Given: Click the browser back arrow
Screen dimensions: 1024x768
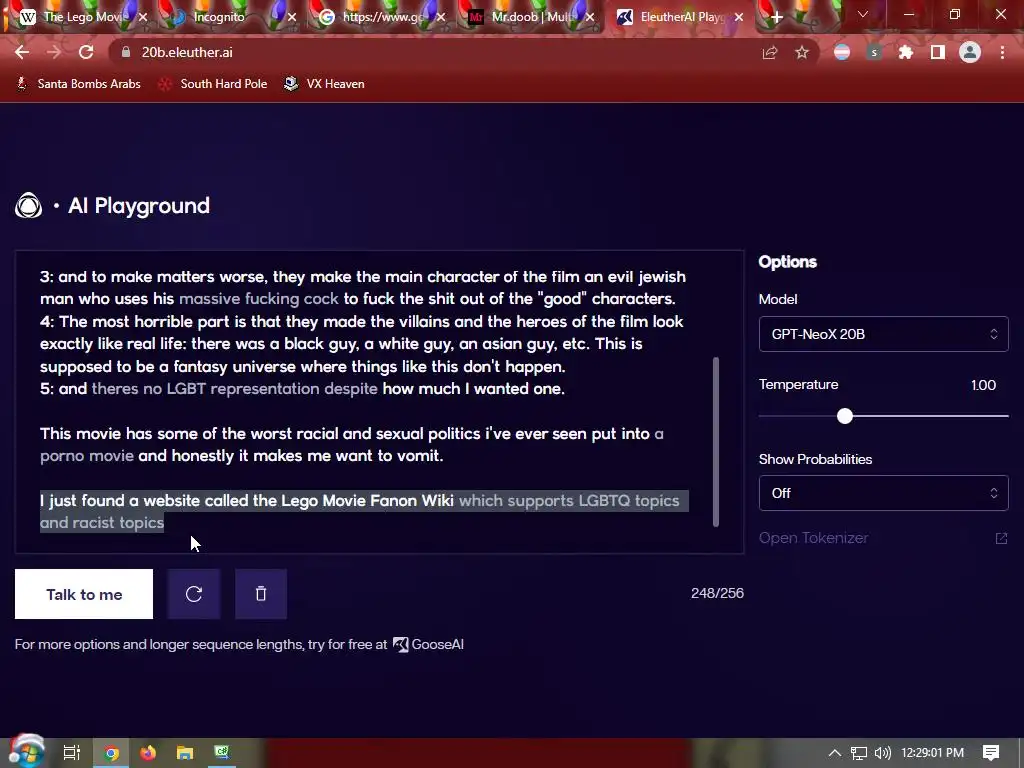Looking at the screenshot, I should coord(22,52).
